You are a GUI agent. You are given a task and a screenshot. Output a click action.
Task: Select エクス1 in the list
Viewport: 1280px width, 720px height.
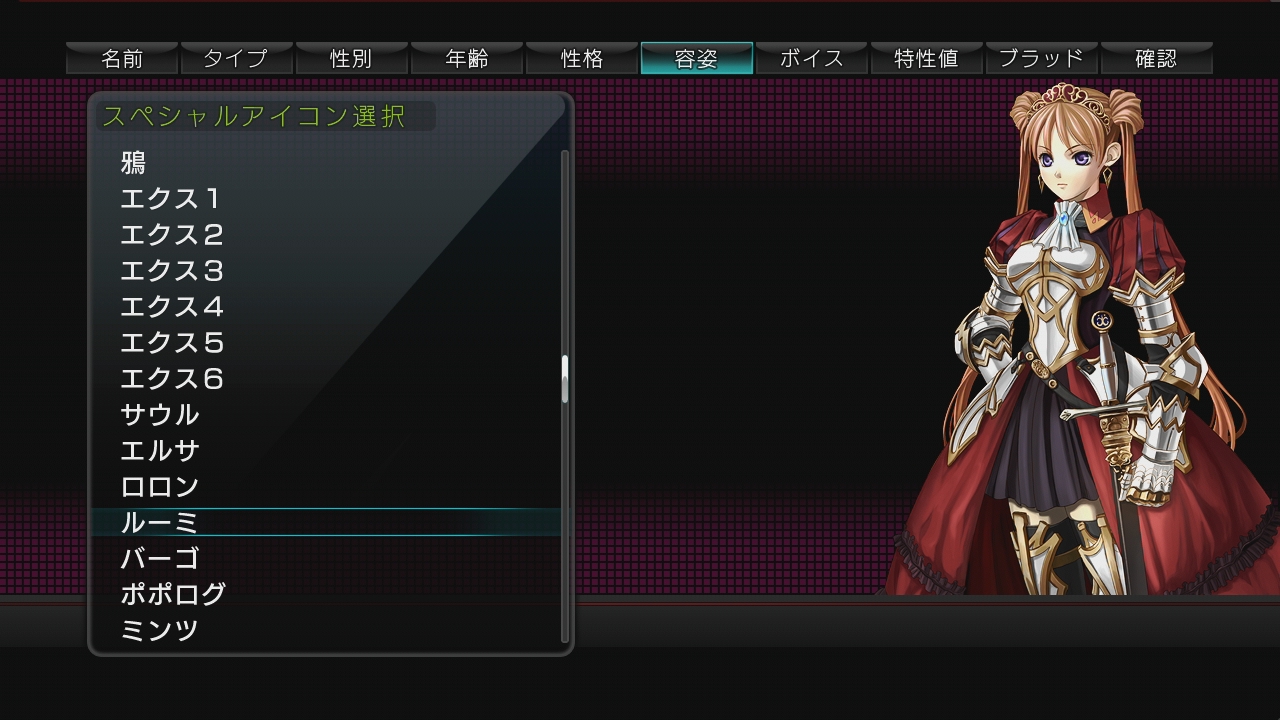170,199
